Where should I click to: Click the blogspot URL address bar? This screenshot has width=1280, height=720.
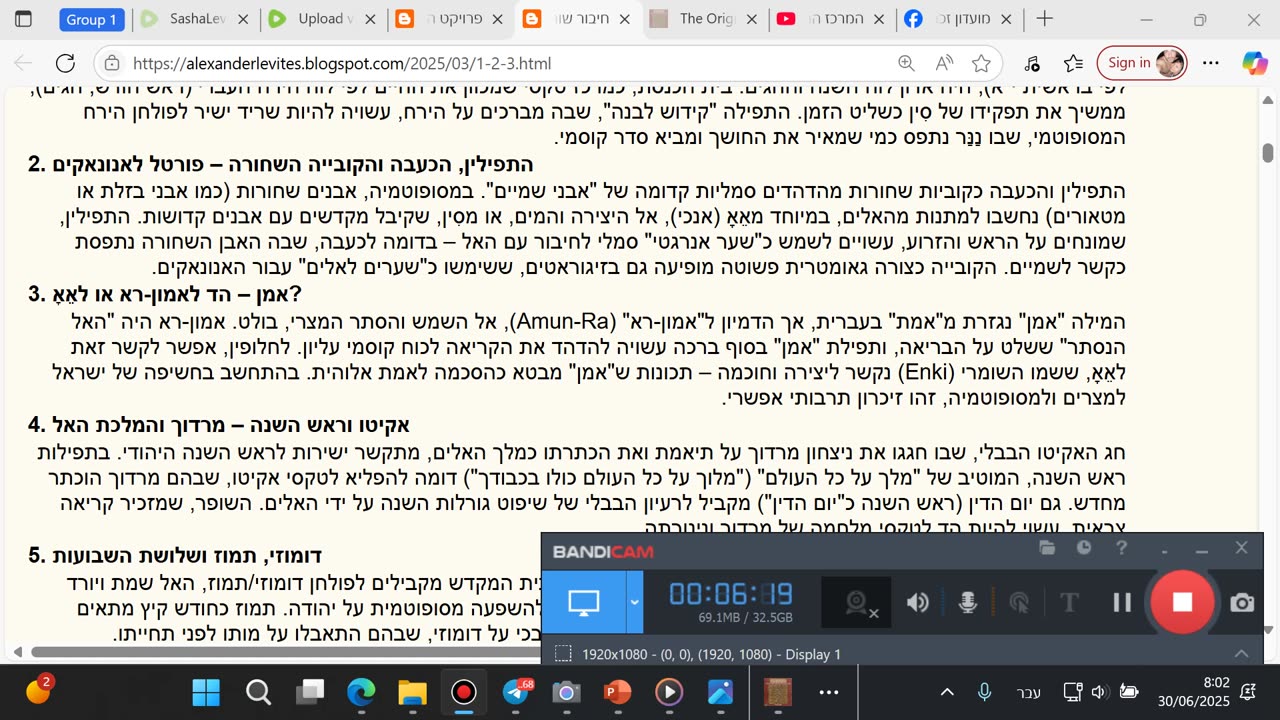click(340, 63)
